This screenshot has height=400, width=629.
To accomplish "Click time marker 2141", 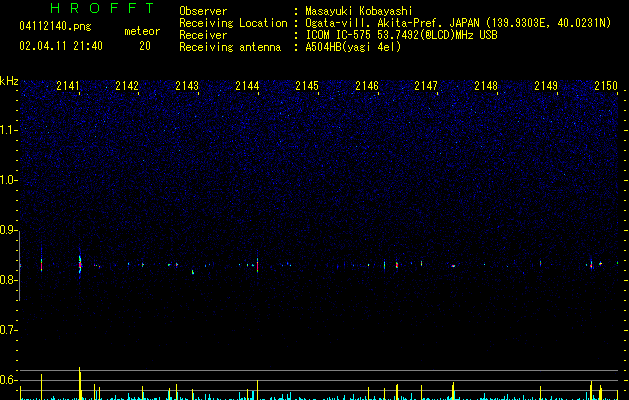I will [x=68, y=86].
